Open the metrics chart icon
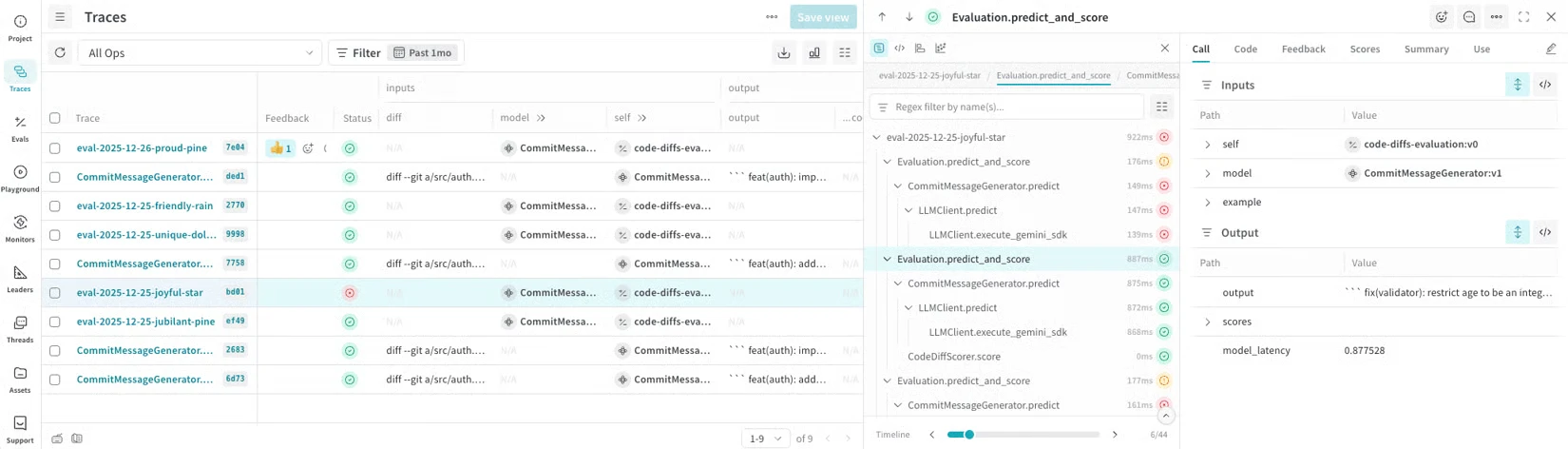The image size is (1568, 449). point(814,53)
